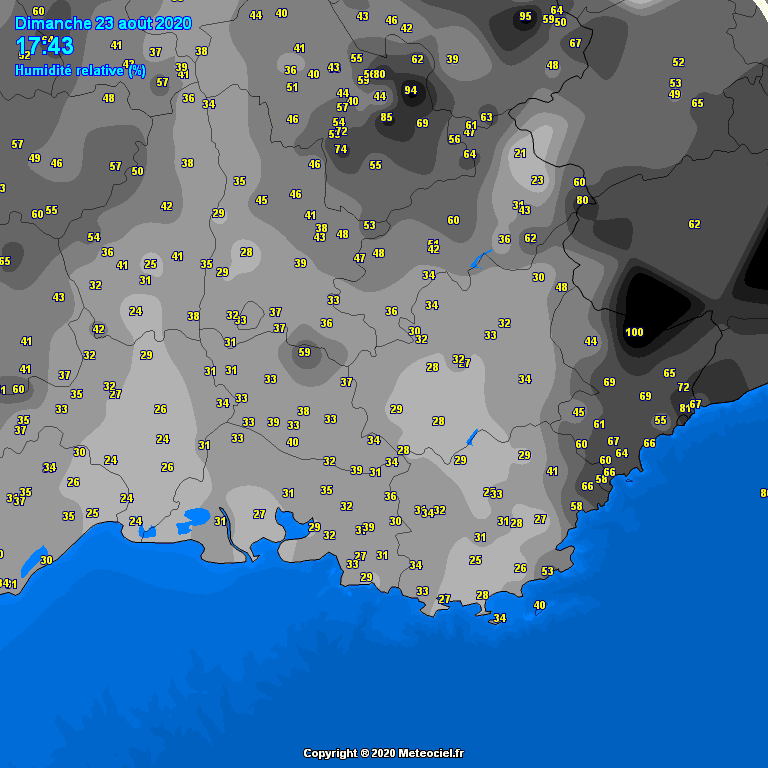This screenshot has width=768, height=768.
Task: Click the date label Dimanche 23 août 2020
Action: click(x=103, y=23)
